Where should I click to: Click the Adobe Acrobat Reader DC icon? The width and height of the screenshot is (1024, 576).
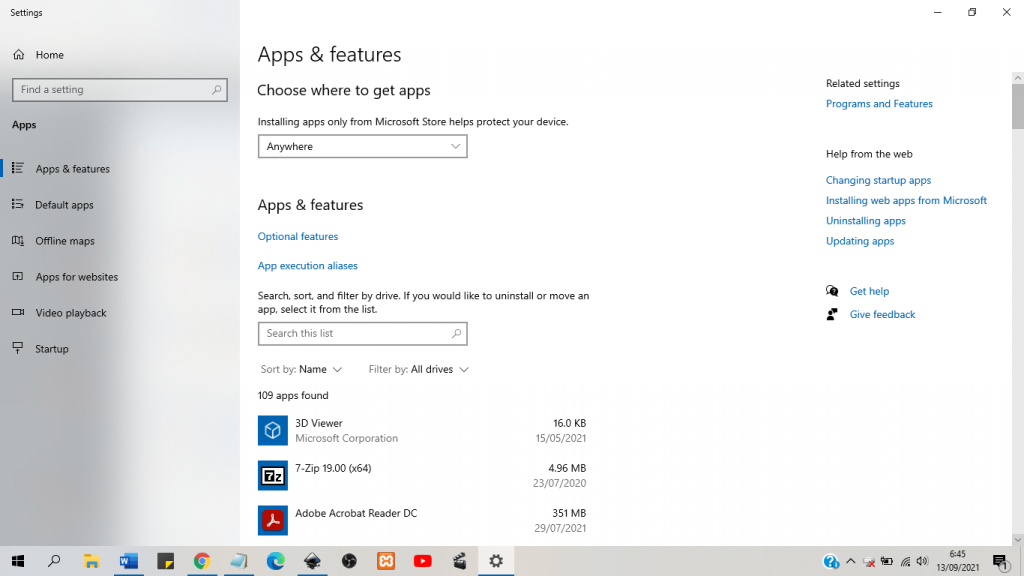(x=272, y=520)
